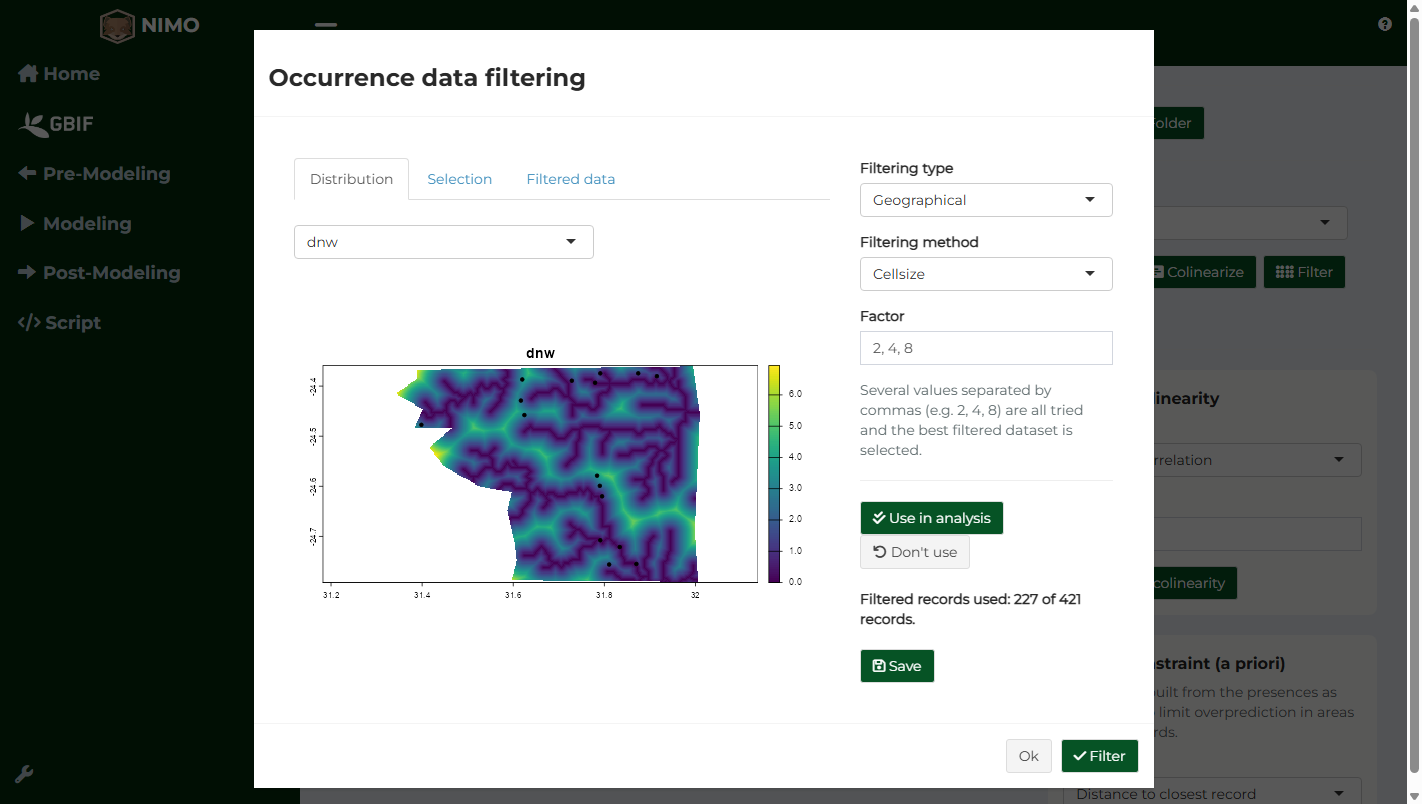The image size is (1422, 804).
Task: Switch to the Distribution tab
Action: pyautogui.click(x=351, y=179)
